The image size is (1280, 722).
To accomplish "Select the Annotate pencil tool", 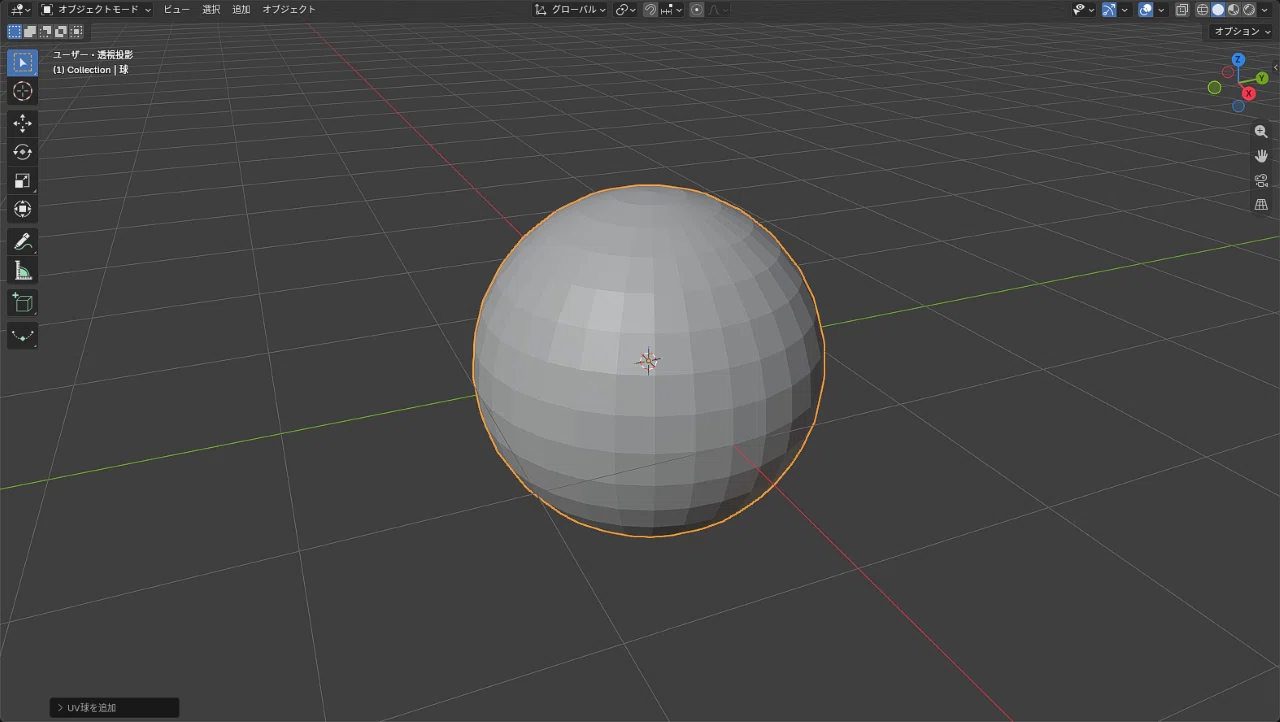I will (22, 241).
